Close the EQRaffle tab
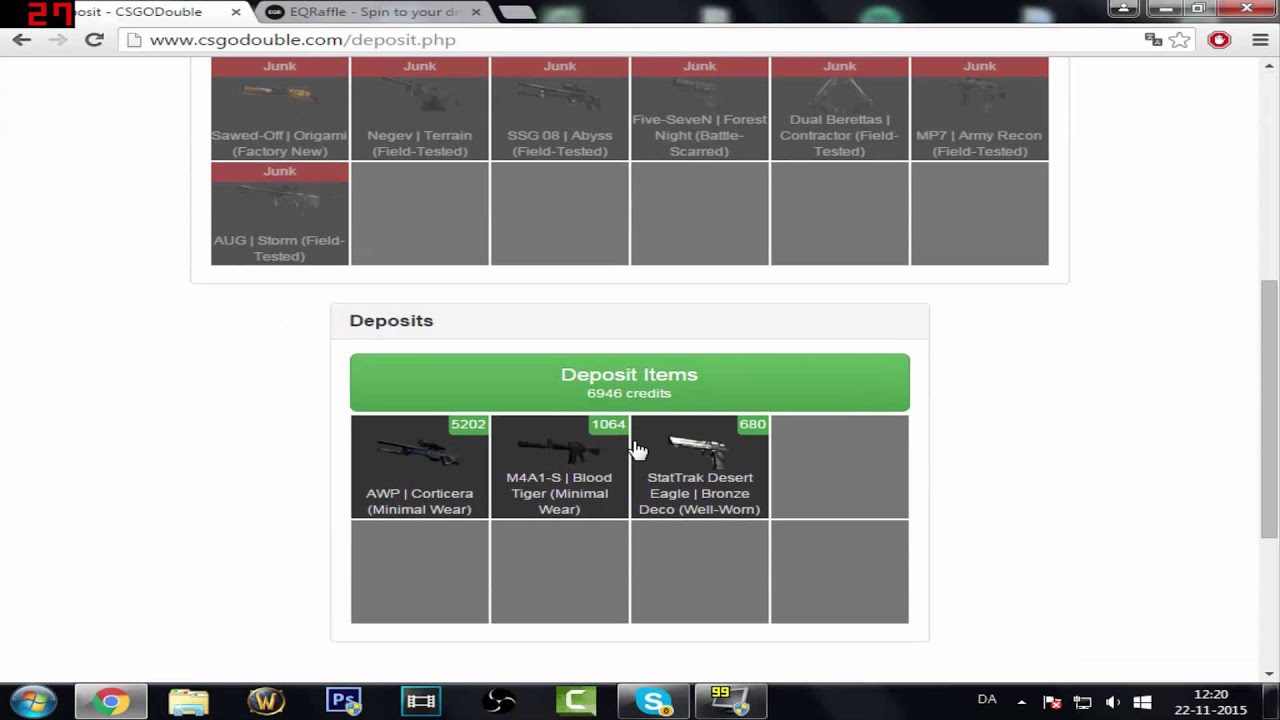 point(475,12)
